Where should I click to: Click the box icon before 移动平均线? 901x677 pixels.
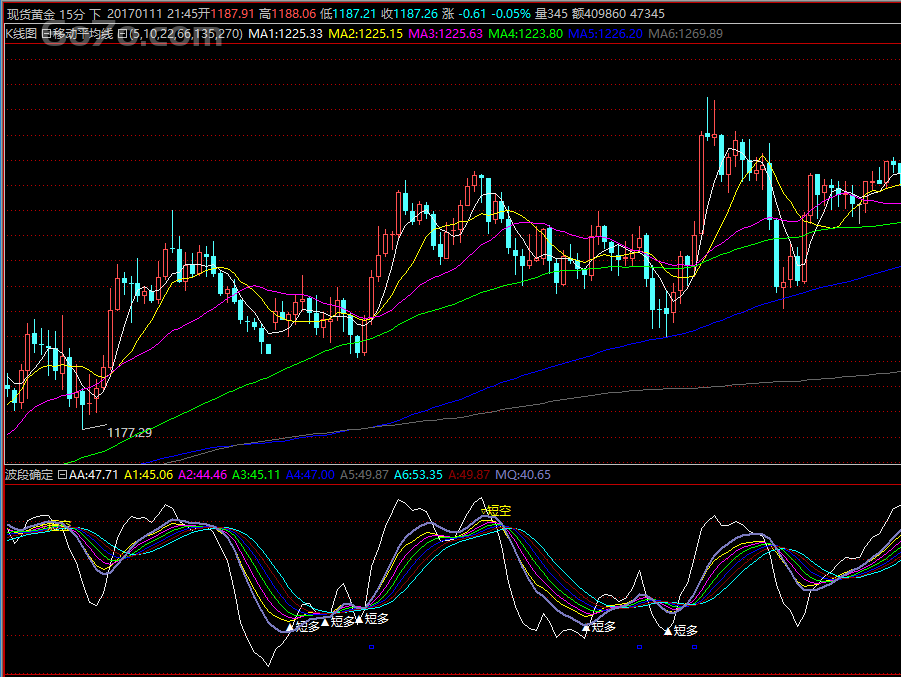click(x=46, y=34)
